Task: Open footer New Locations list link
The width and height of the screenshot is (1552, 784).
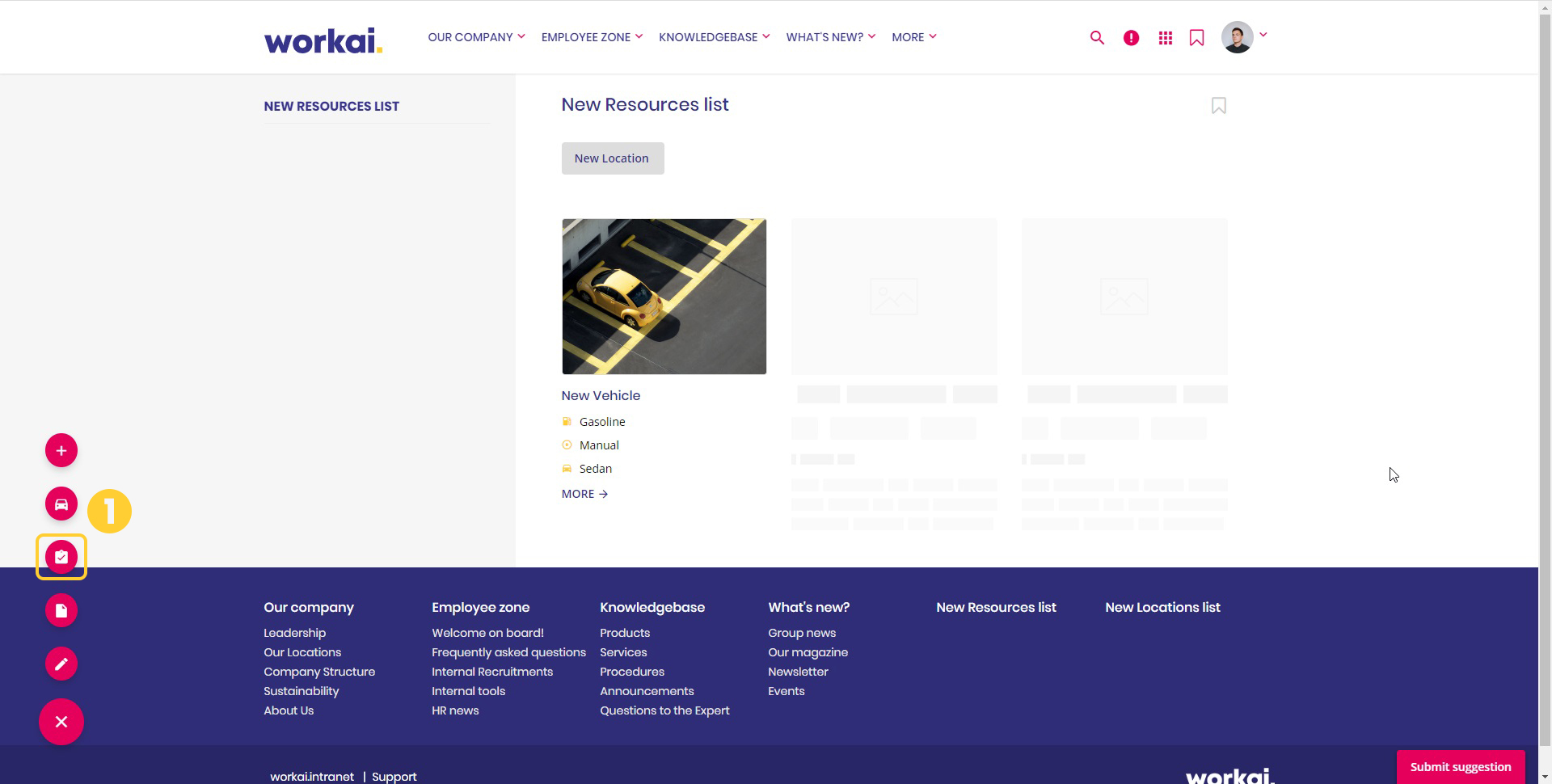Action: (1162, 607)
